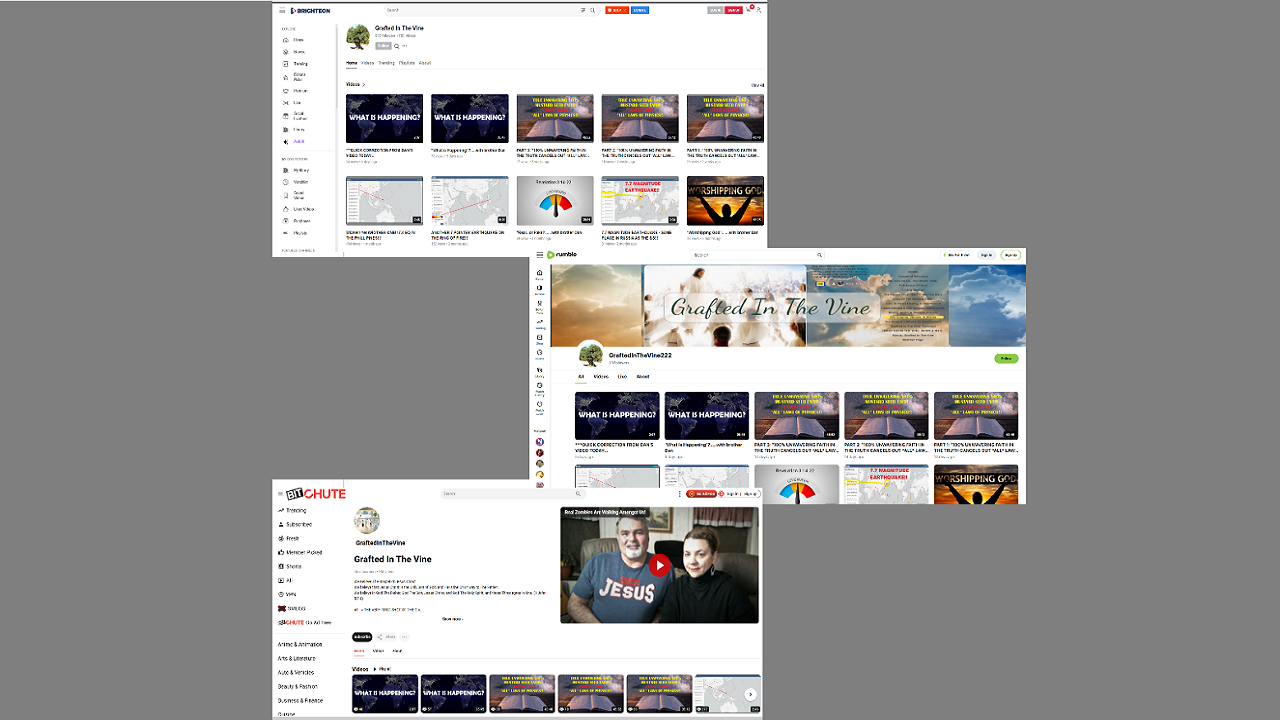
Task: Open the Brighteon shopping cart
Action: click(750, 10)
